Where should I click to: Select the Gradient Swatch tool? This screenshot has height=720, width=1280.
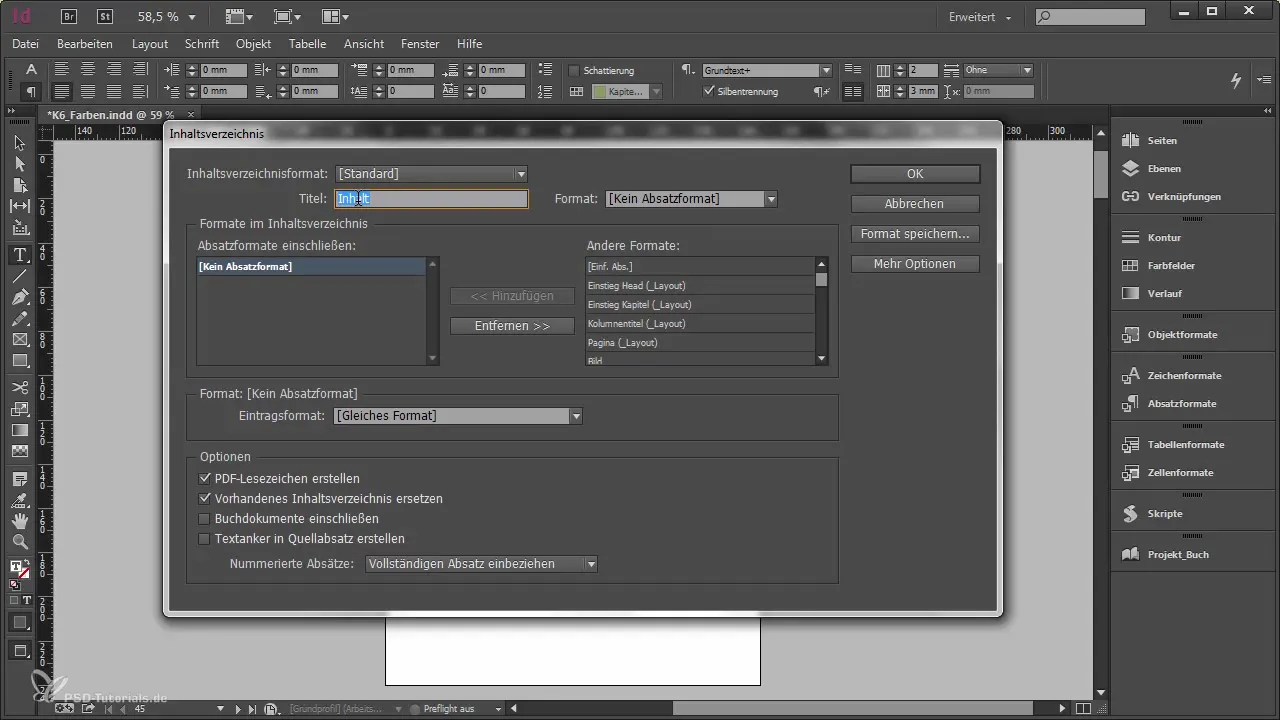click(x=19, y=430)
